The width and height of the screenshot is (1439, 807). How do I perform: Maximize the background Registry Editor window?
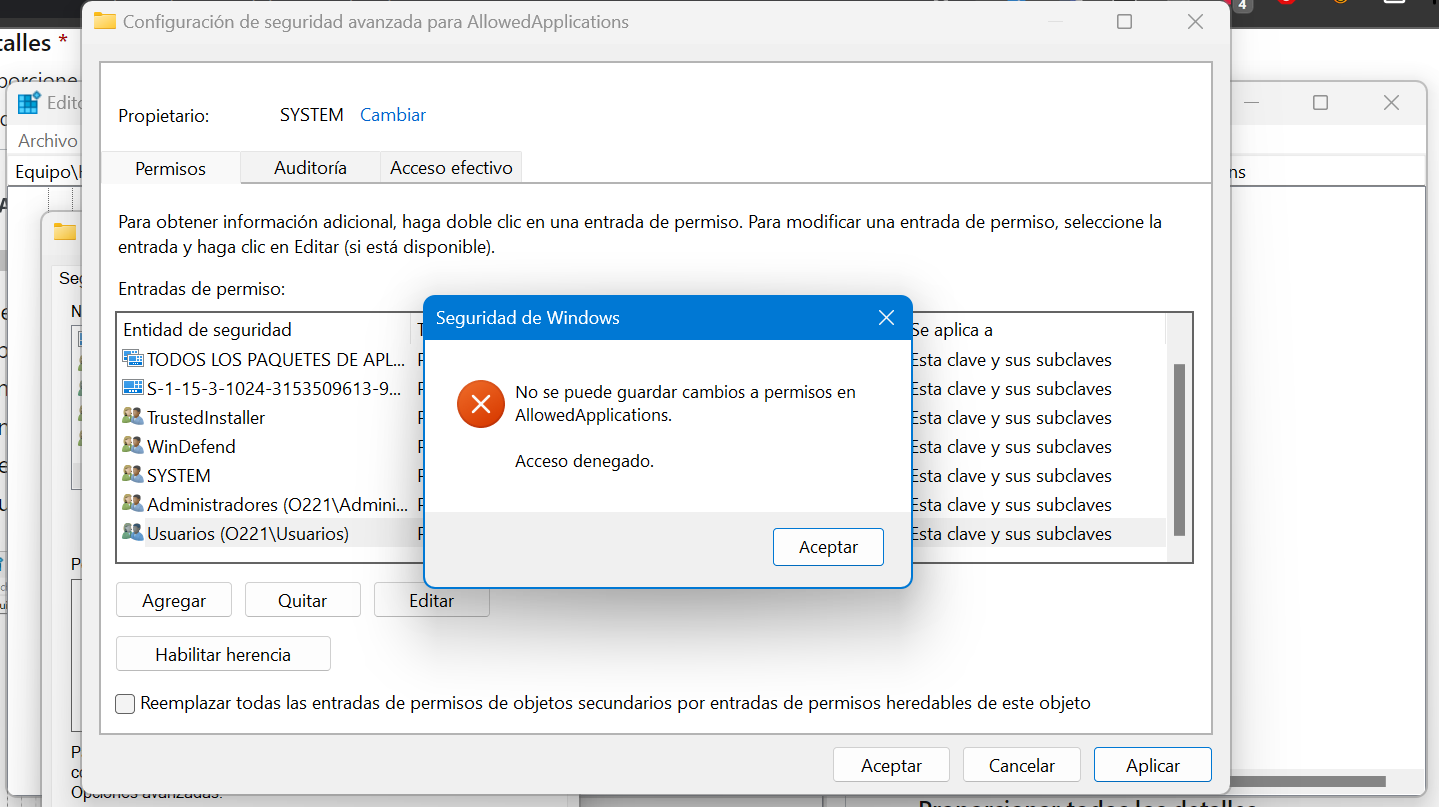[x=1320, y=102]
